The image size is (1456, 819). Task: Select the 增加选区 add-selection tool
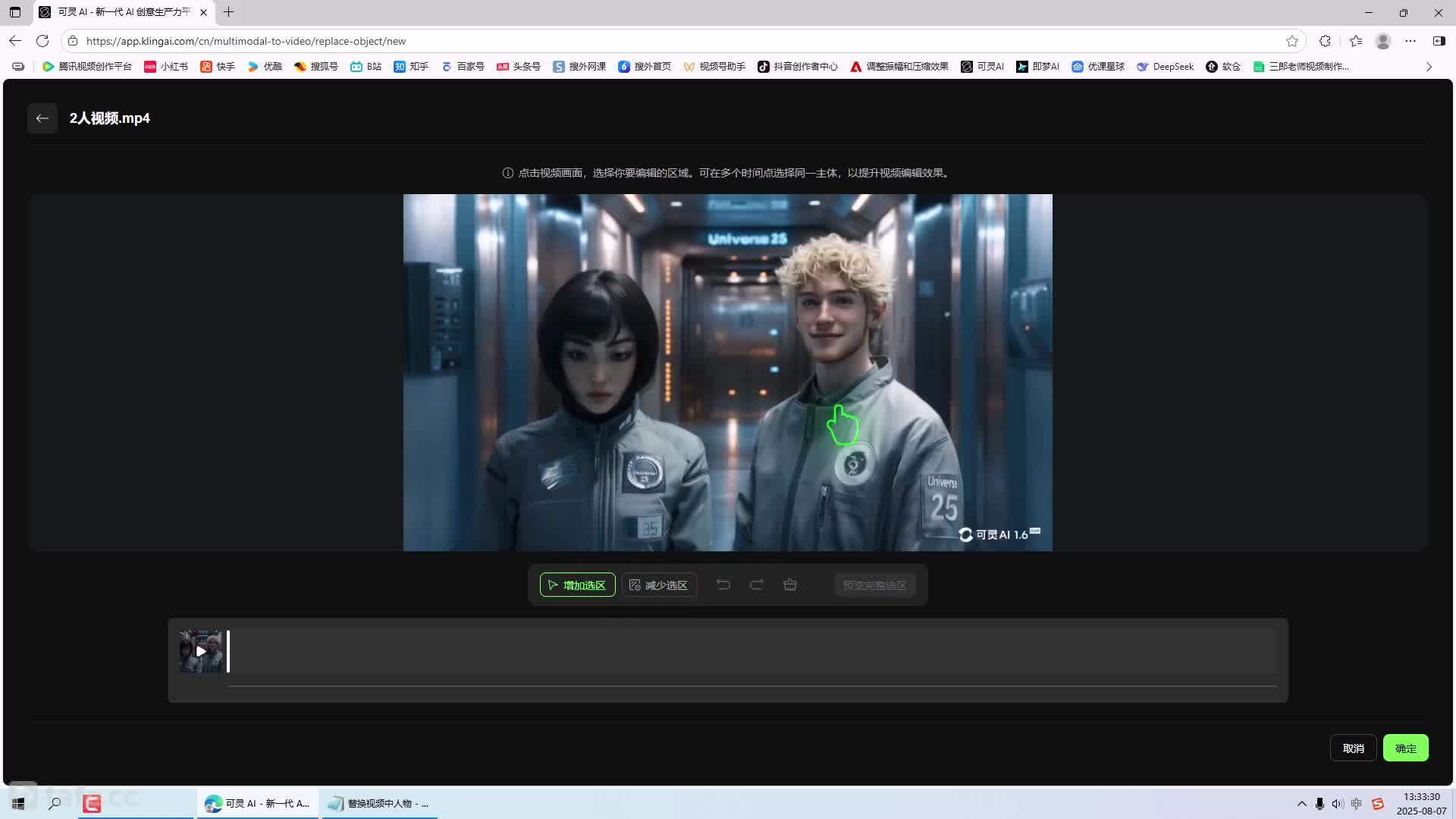tap(577, 585)
